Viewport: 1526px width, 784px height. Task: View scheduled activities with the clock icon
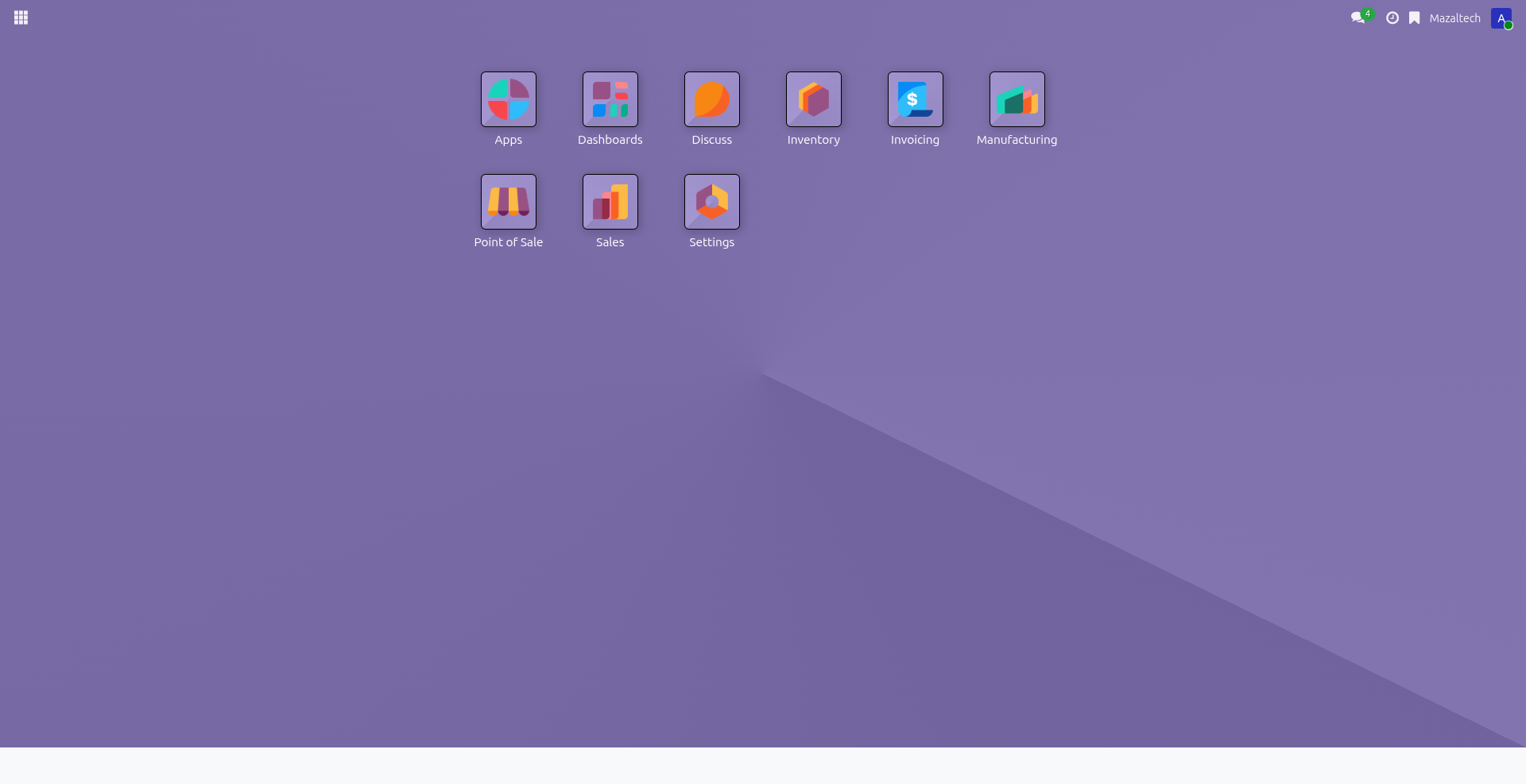point(1392,17)
